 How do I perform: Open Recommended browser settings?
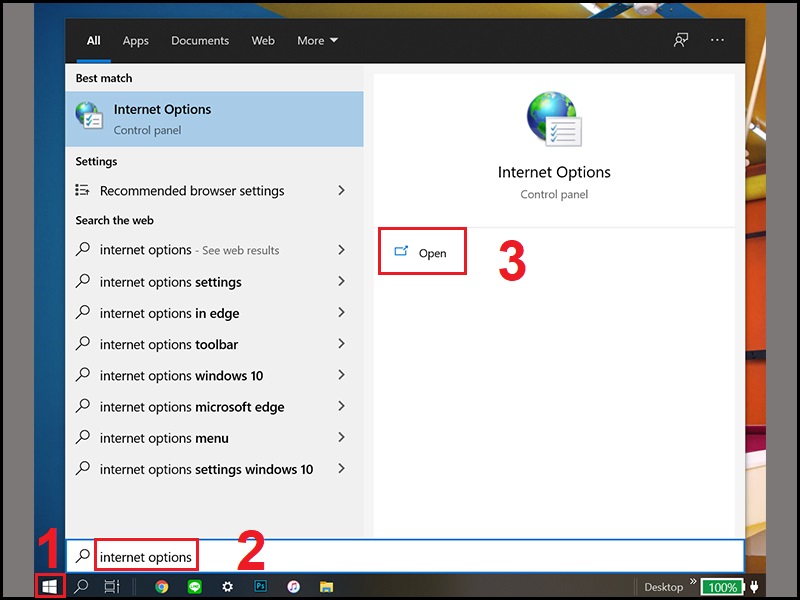coord(192,191)
